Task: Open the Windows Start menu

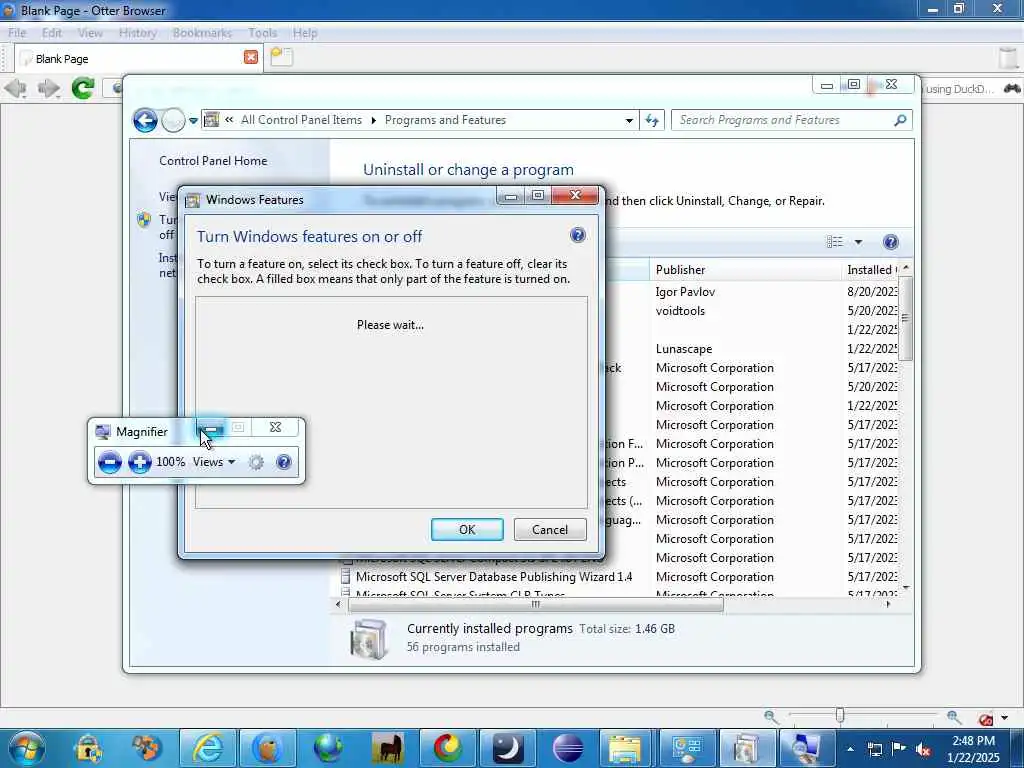Action: [26, 748]
